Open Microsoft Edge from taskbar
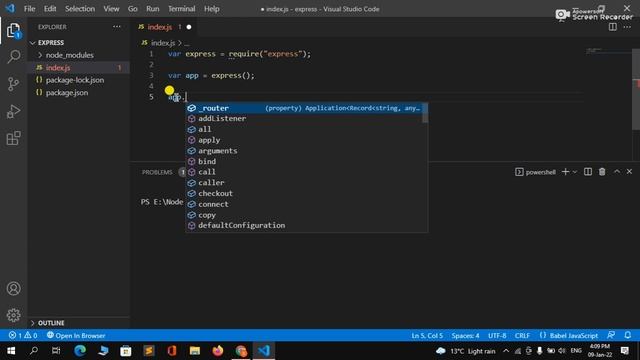 click(80, 351)
